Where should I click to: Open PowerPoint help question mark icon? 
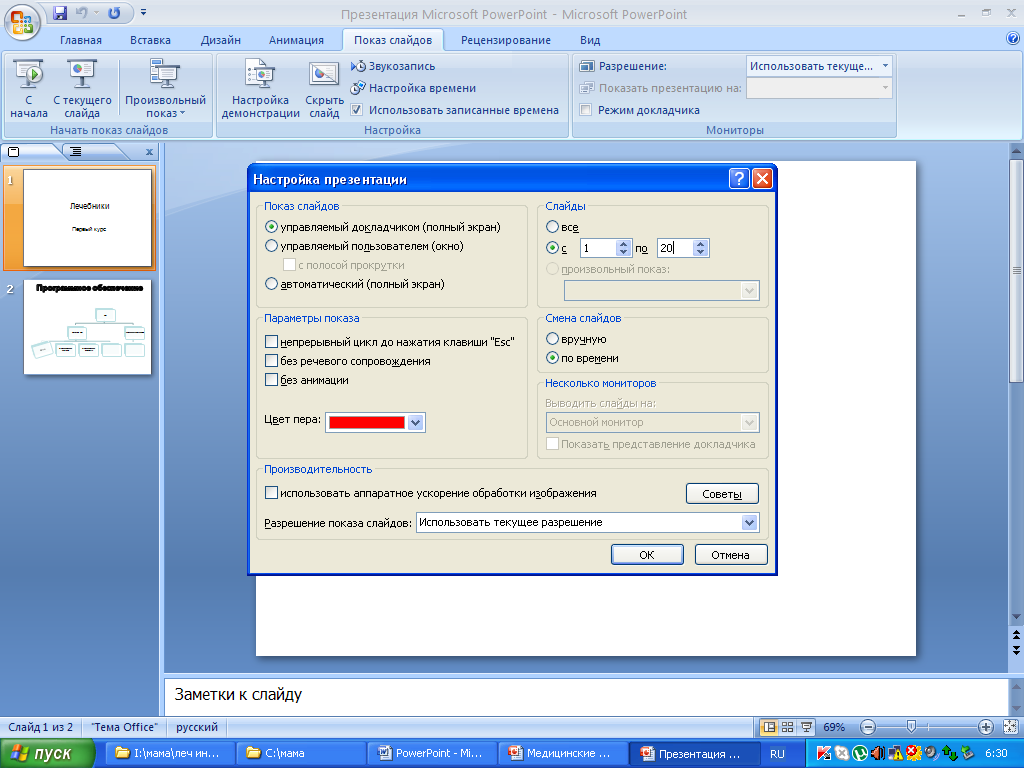[1013, 39]
